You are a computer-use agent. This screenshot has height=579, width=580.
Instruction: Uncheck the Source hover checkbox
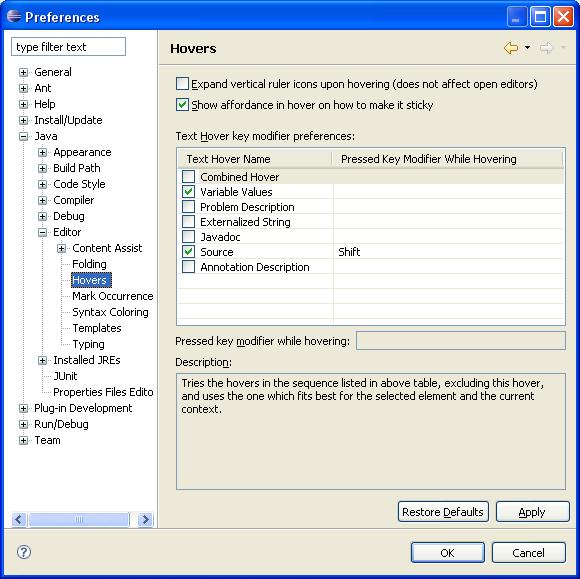188,252
